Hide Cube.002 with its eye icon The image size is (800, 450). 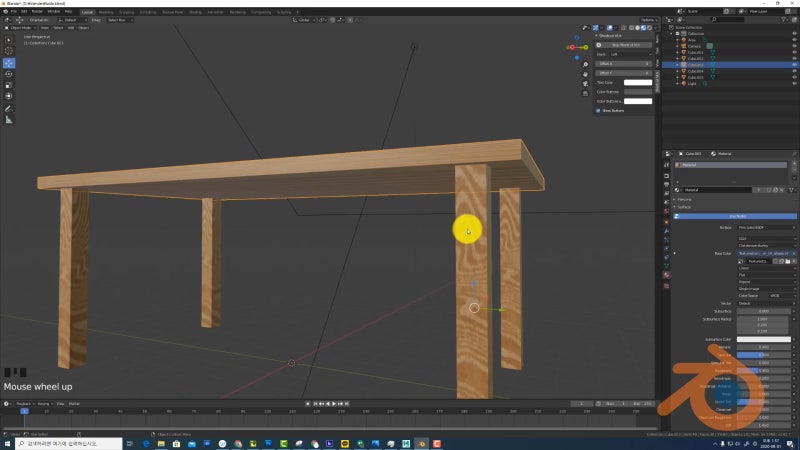pos(794,58)
